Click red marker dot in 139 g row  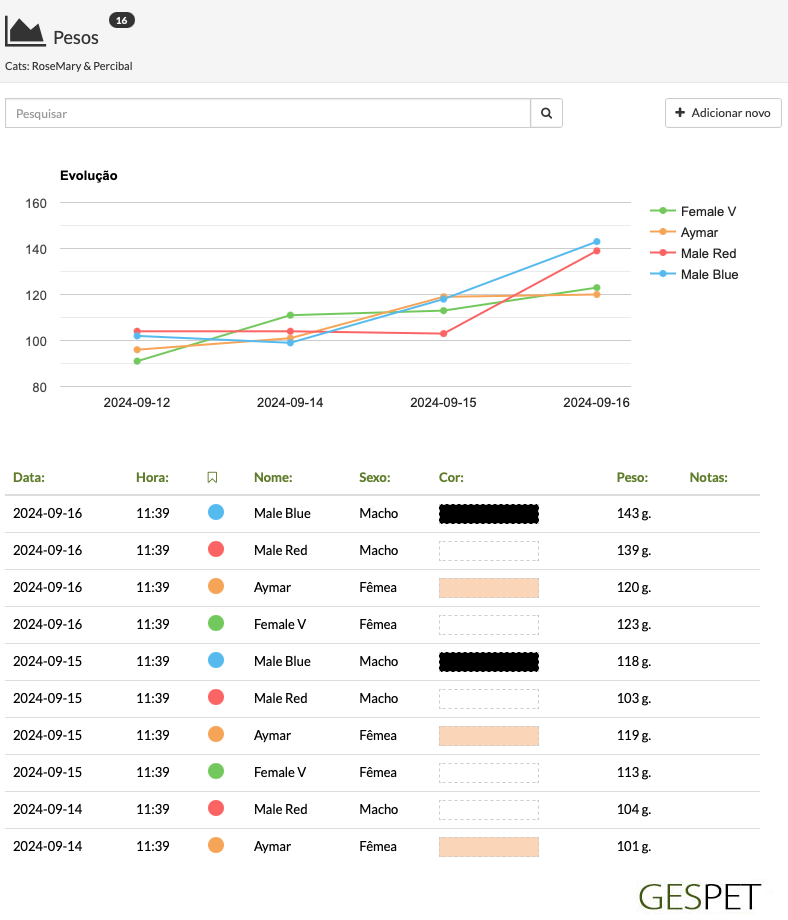[216, 549]
